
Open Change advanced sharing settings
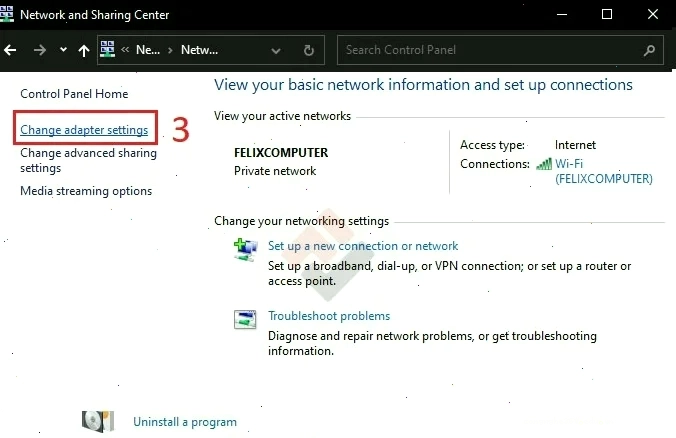(x=88, y=160)
